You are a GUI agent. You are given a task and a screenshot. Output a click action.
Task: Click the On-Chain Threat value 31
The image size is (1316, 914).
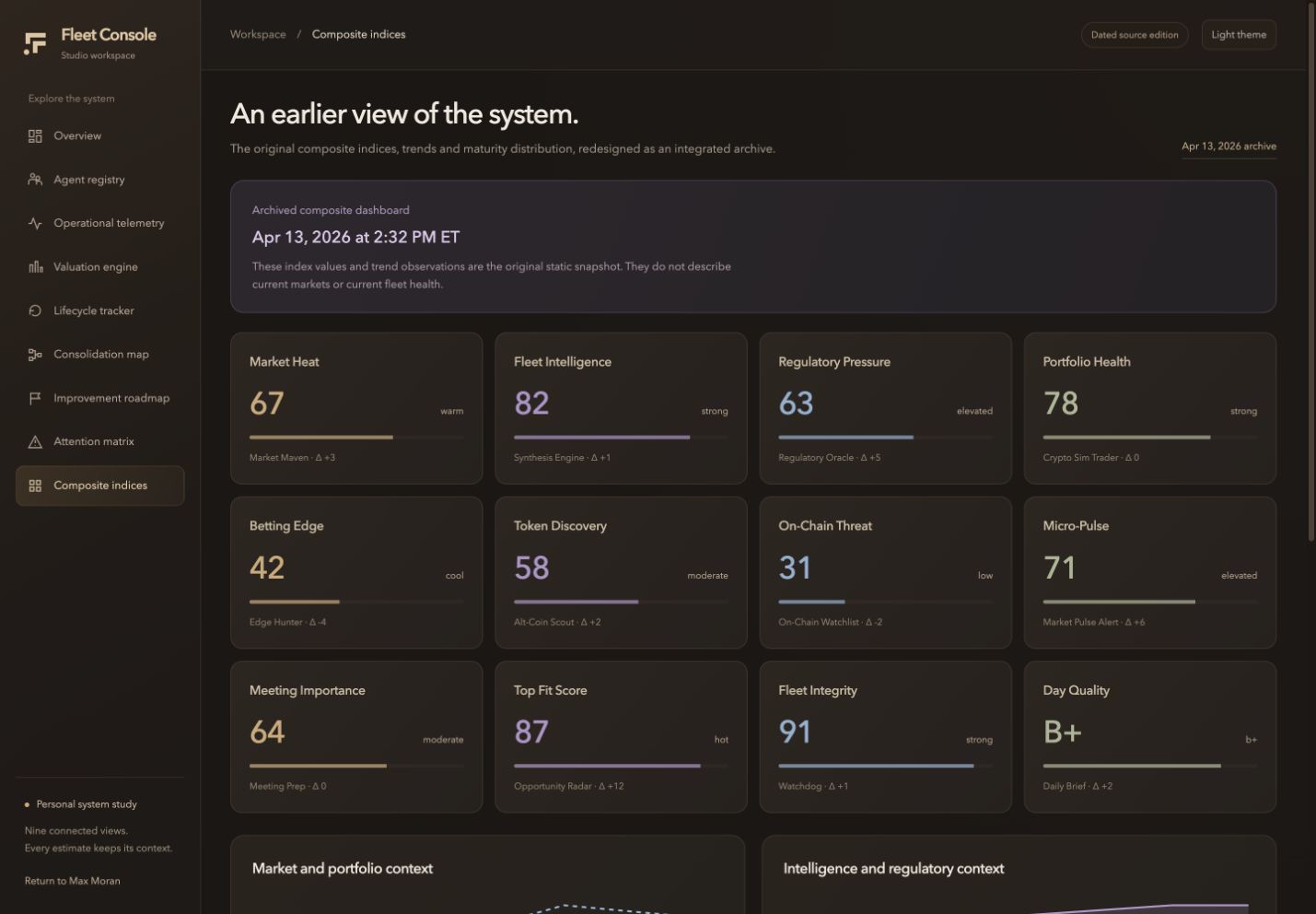tap(795, 568)
